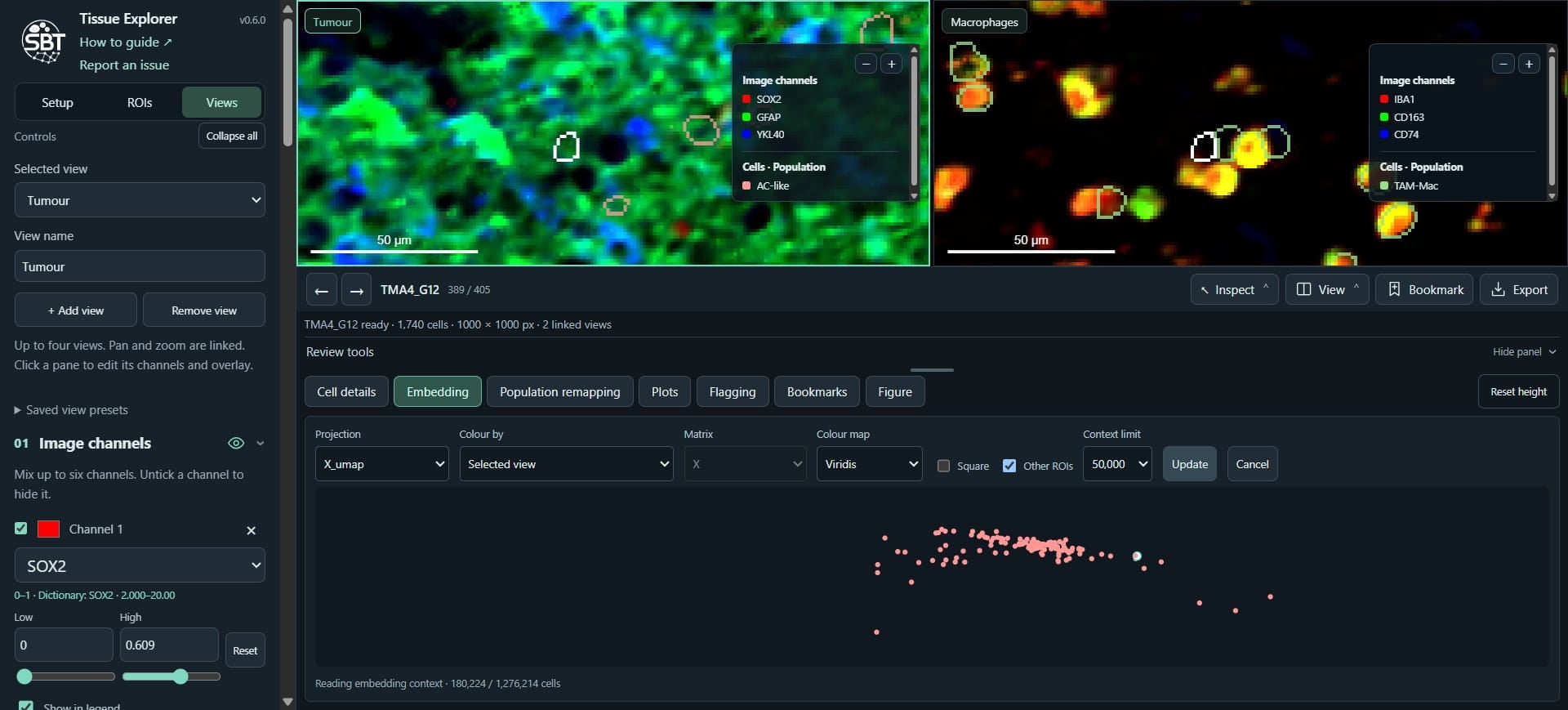Screen dimensions: 1568x710
Task: Go to next ROI arrow
Action: (356, 290)
